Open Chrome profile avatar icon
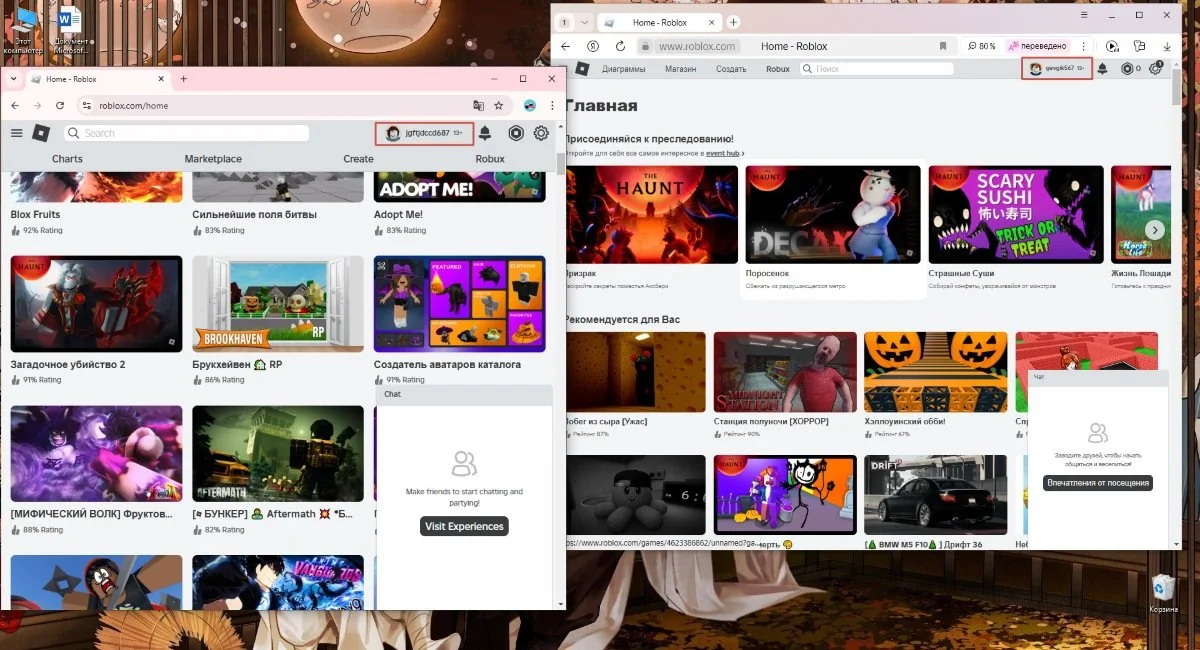The width and height of the screenshot is (1200, 650). pyautogui.click(x=530, y=105)
